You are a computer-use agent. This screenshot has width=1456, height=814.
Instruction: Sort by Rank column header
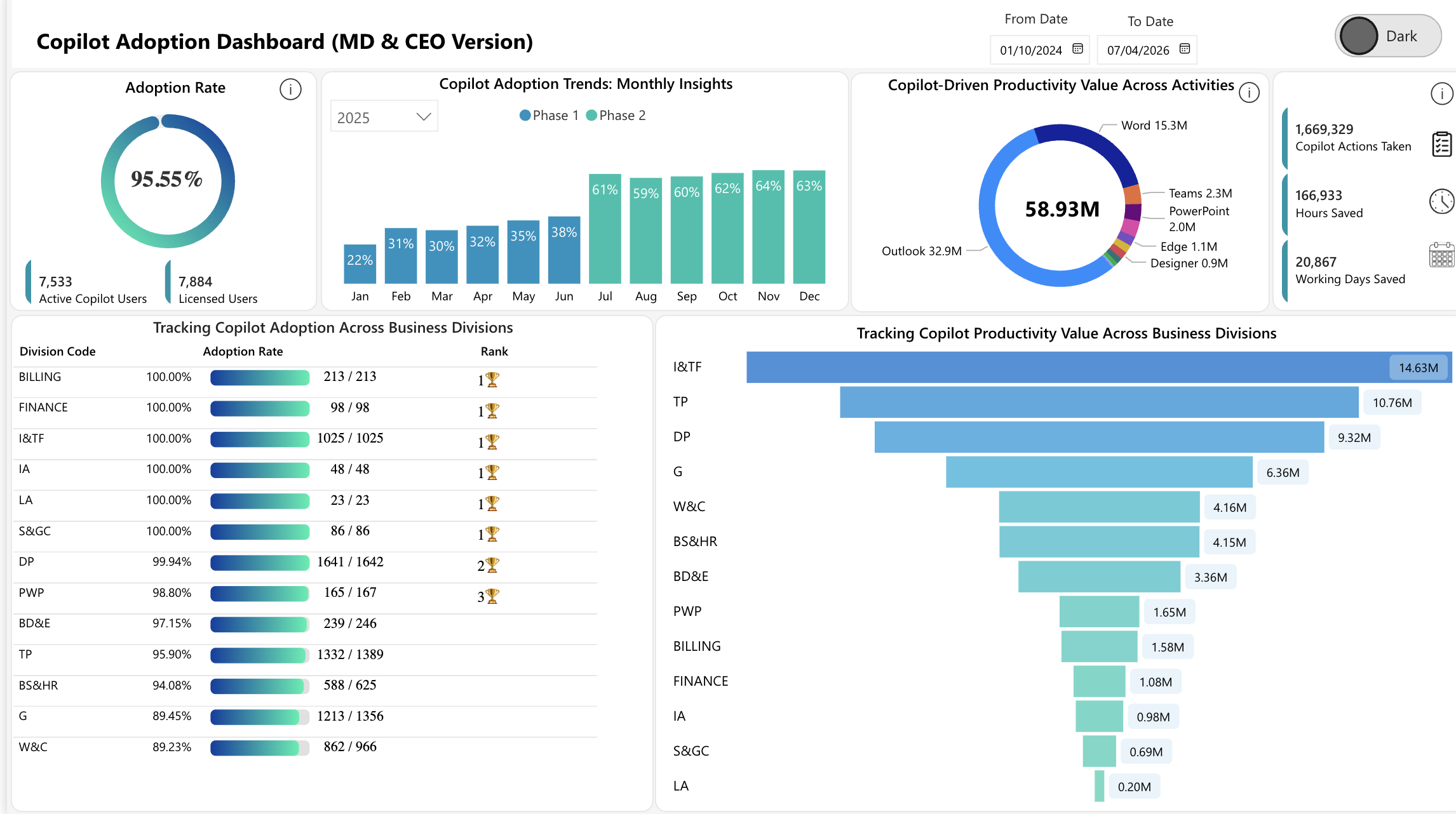point(494,351)
